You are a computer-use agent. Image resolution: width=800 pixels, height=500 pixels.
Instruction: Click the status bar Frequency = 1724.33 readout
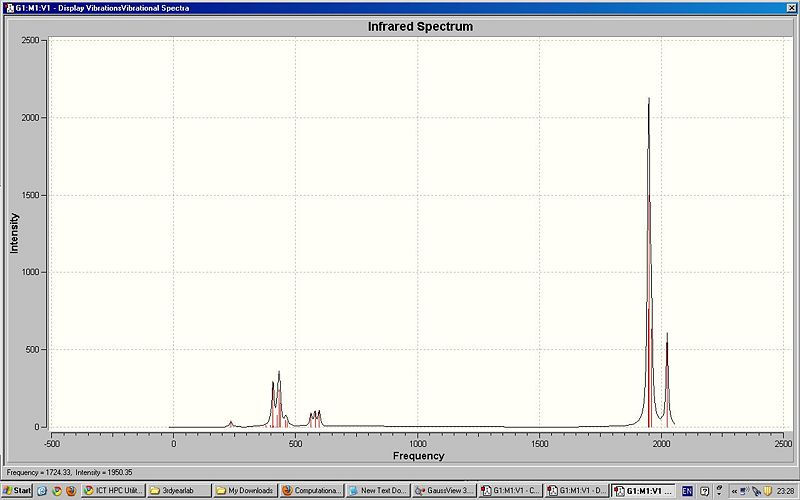point(69,472)
